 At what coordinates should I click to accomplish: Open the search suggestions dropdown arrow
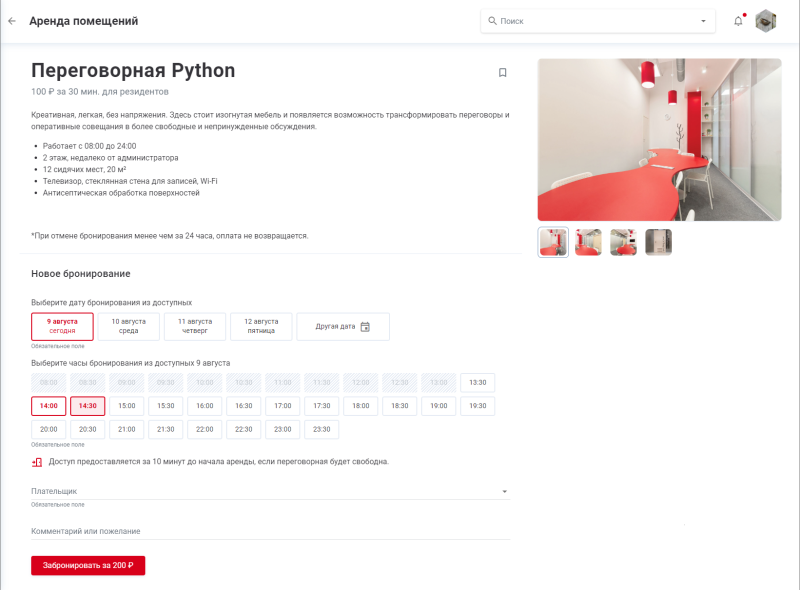pyautogui.click(x=702, y=20)
